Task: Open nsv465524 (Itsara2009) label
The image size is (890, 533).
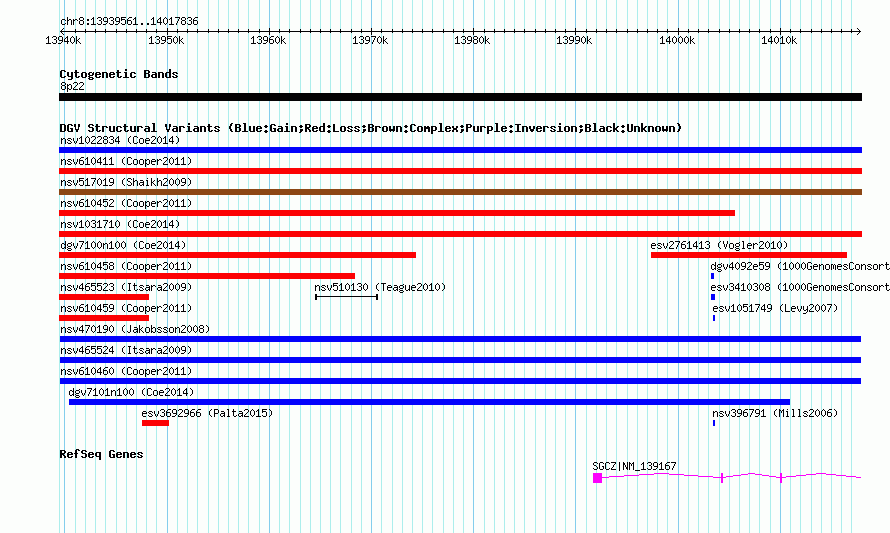Action: [x=126, y=350]
